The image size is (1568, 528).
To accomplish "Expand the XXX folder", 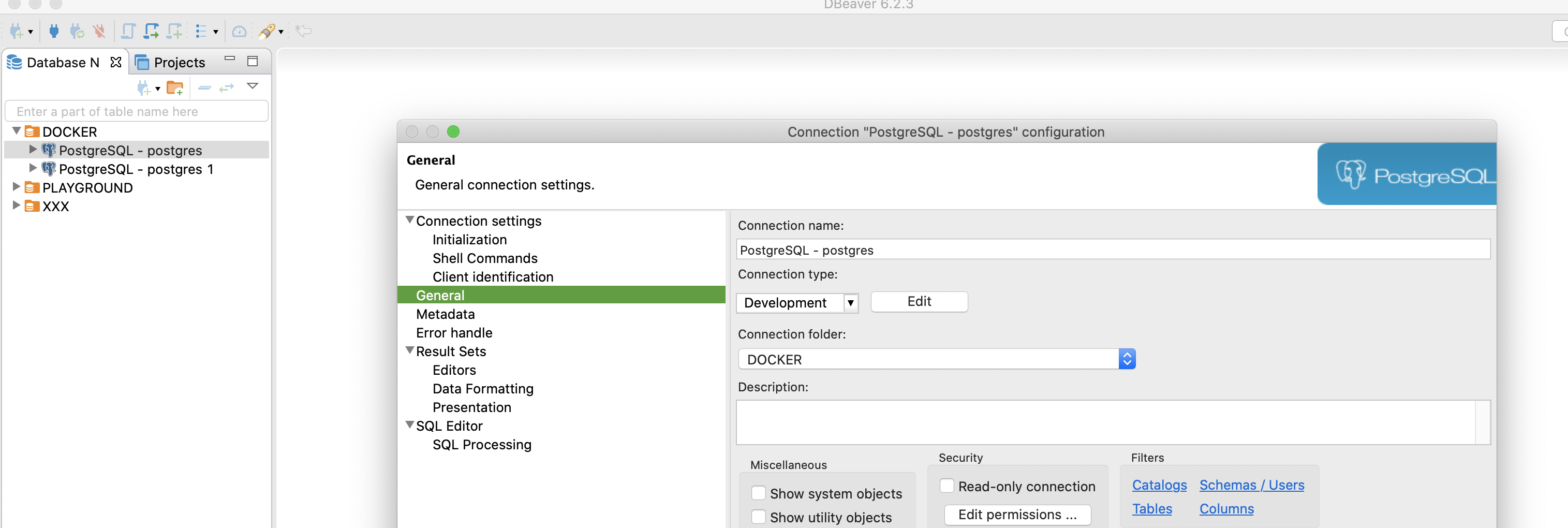I will click(x=17, y=205).
